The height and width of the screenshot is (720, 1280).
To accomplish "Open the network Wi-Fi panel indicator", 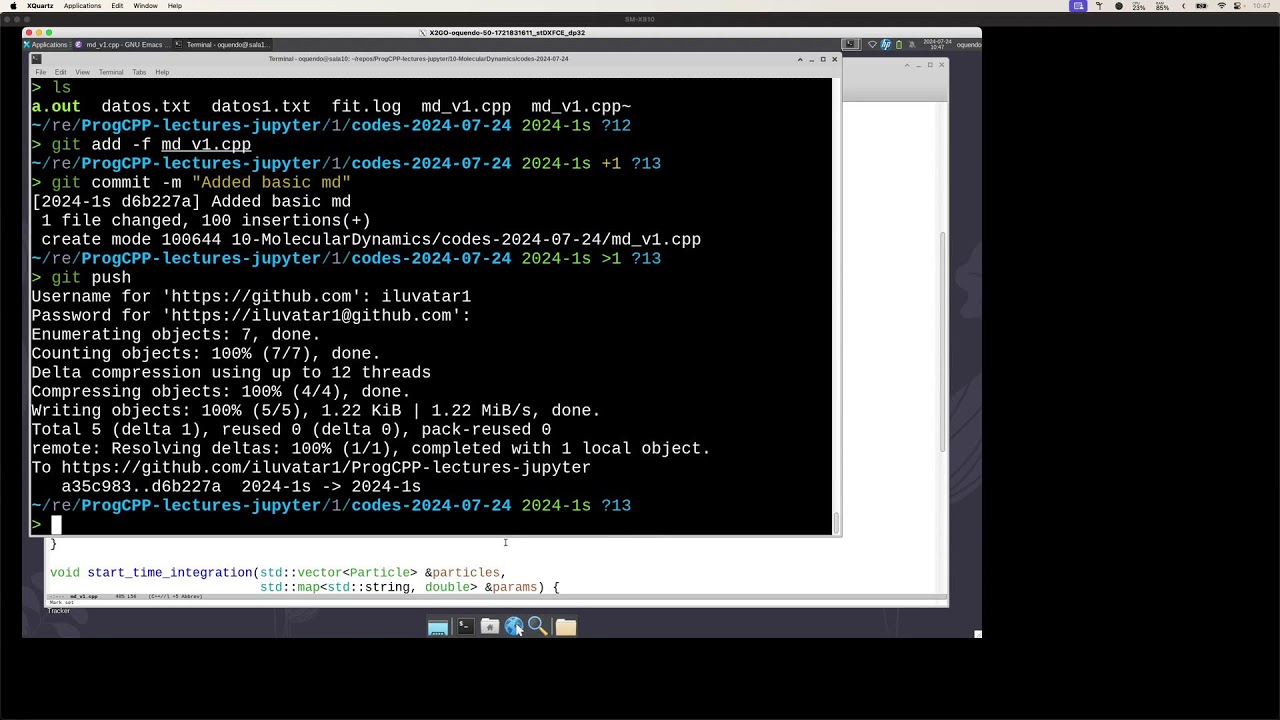I will tap(872, 45).
